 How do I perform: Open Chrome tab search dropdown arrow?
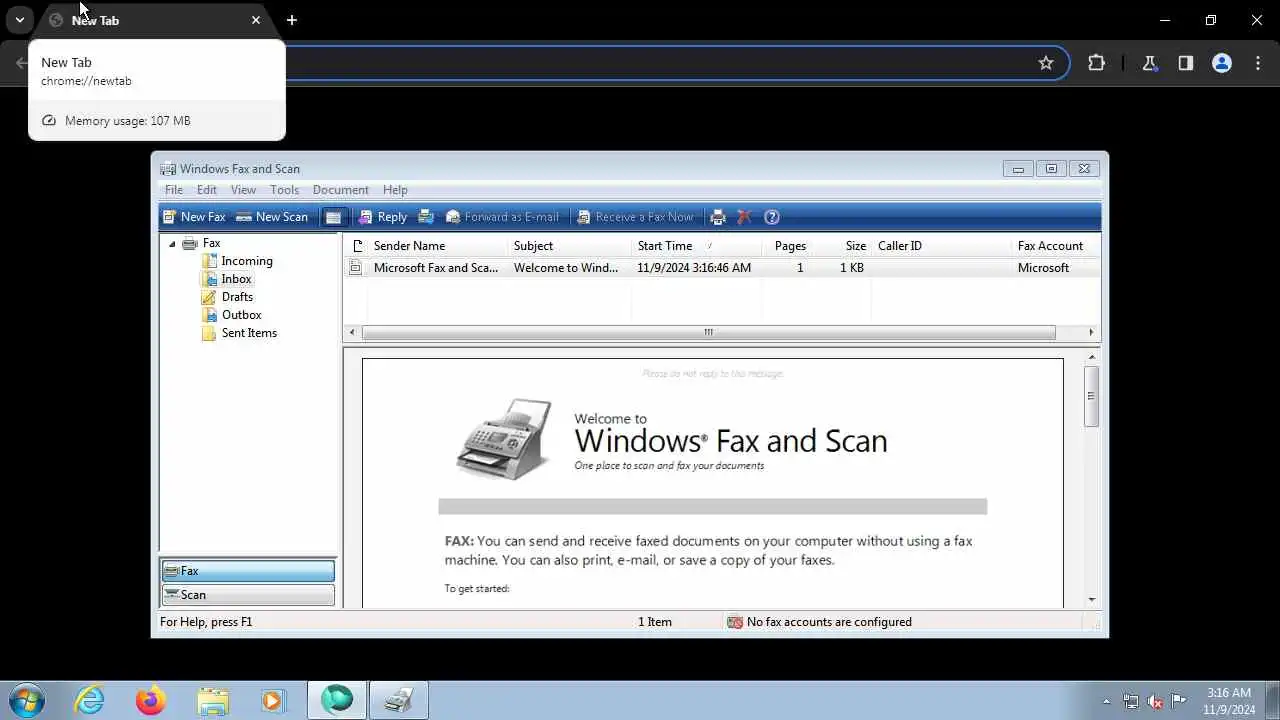coord(19,20)
